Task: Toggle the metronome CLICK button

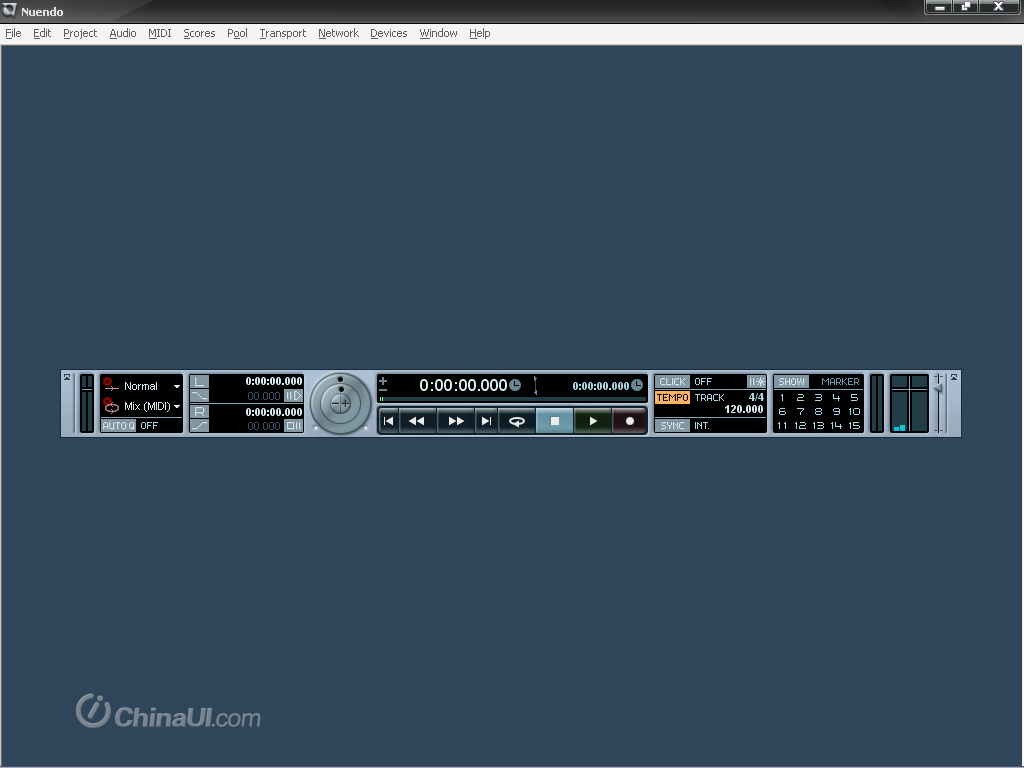Action: 672,382
